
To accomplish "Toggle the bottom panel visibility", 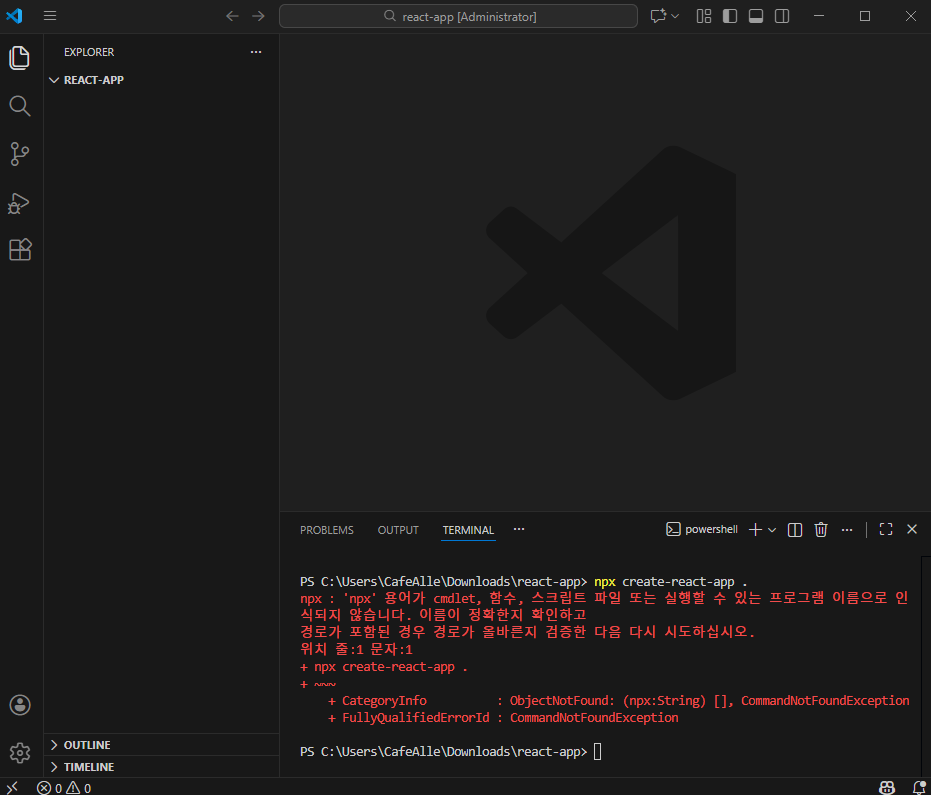I will (756, 16).
